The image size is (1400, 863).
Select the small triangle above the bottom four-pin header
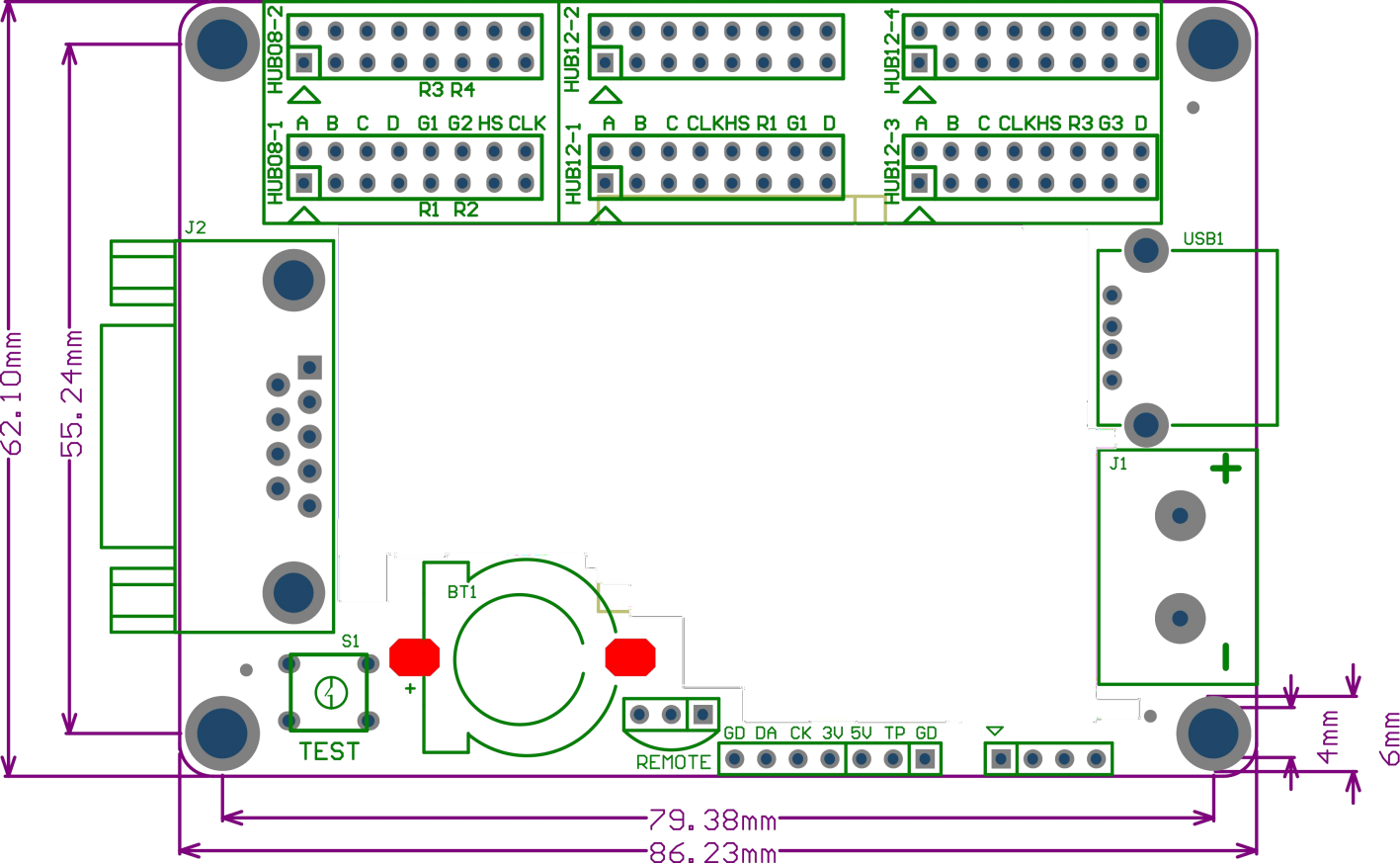[995, 732]
